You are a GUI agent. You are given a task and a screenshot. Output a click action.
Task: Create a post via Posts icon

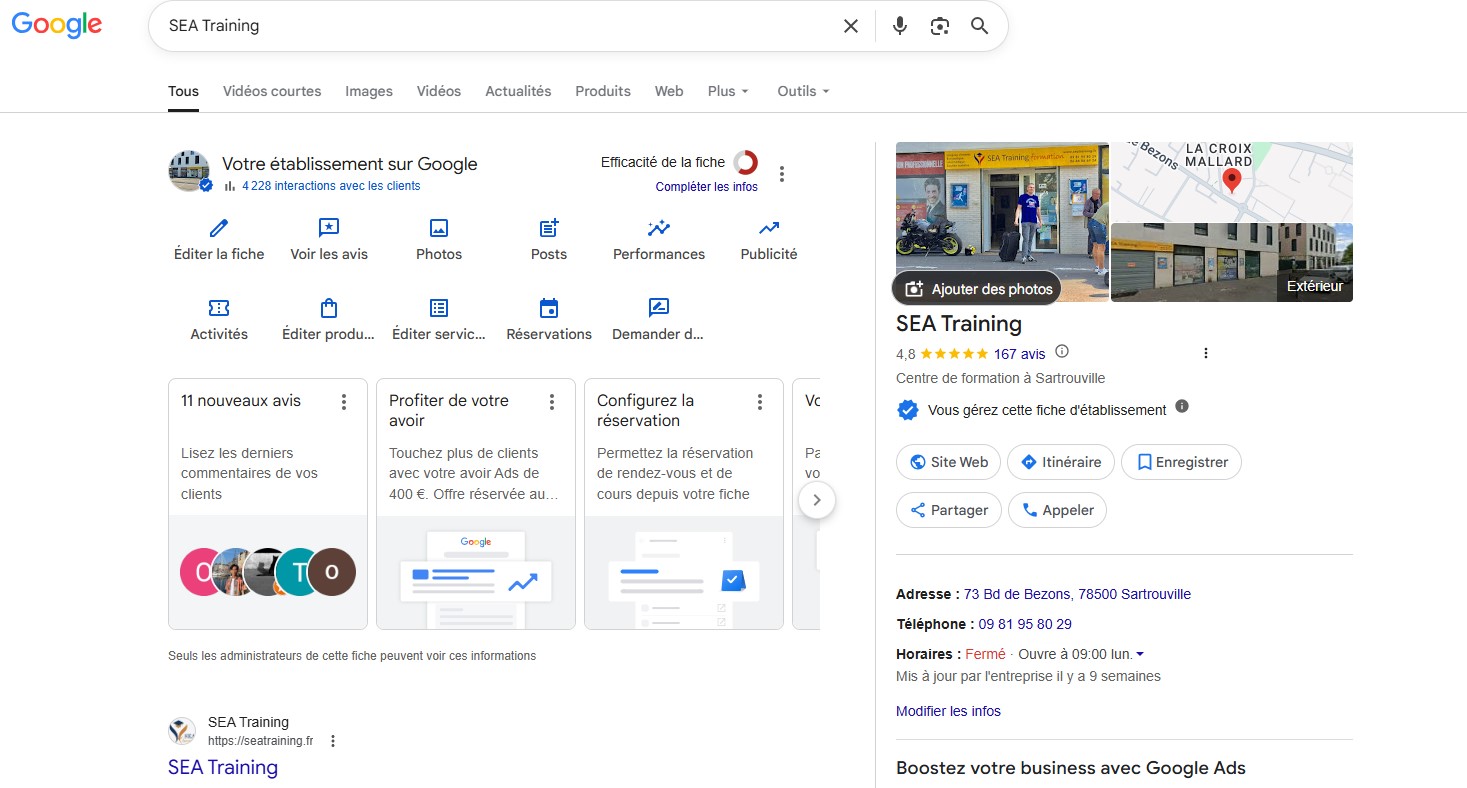pos(549,228)
